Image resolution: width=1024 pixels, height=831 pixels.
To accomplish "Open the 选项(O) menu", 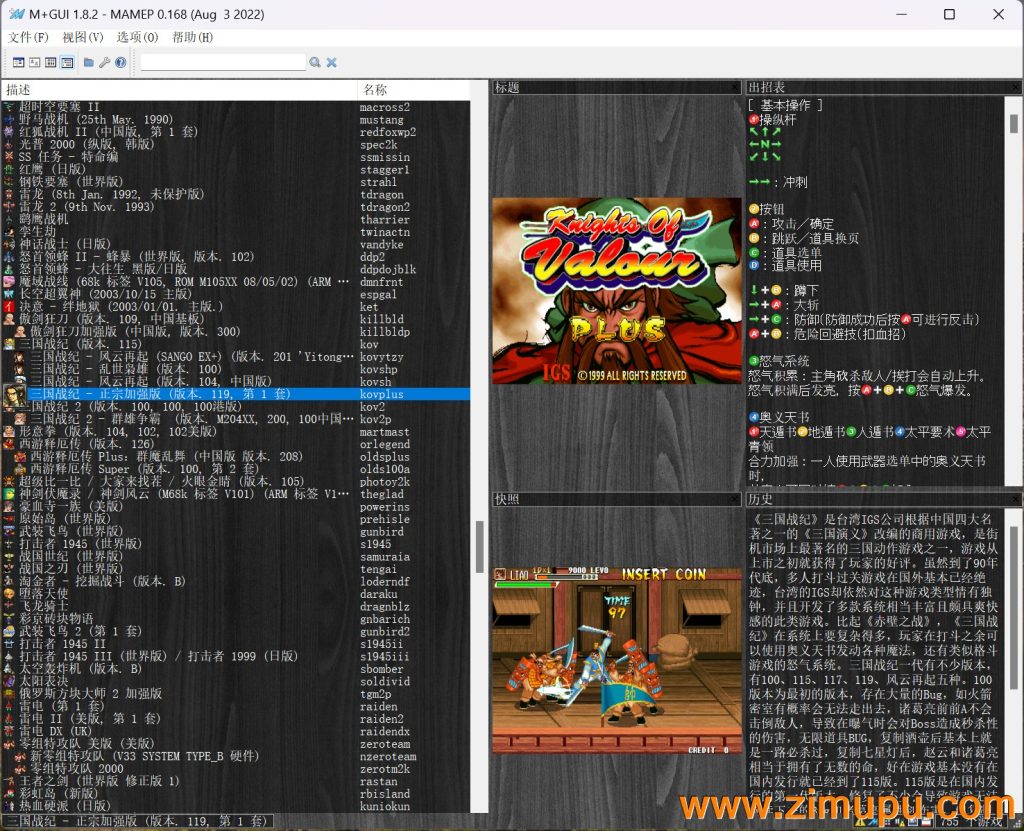I will 138,37.
